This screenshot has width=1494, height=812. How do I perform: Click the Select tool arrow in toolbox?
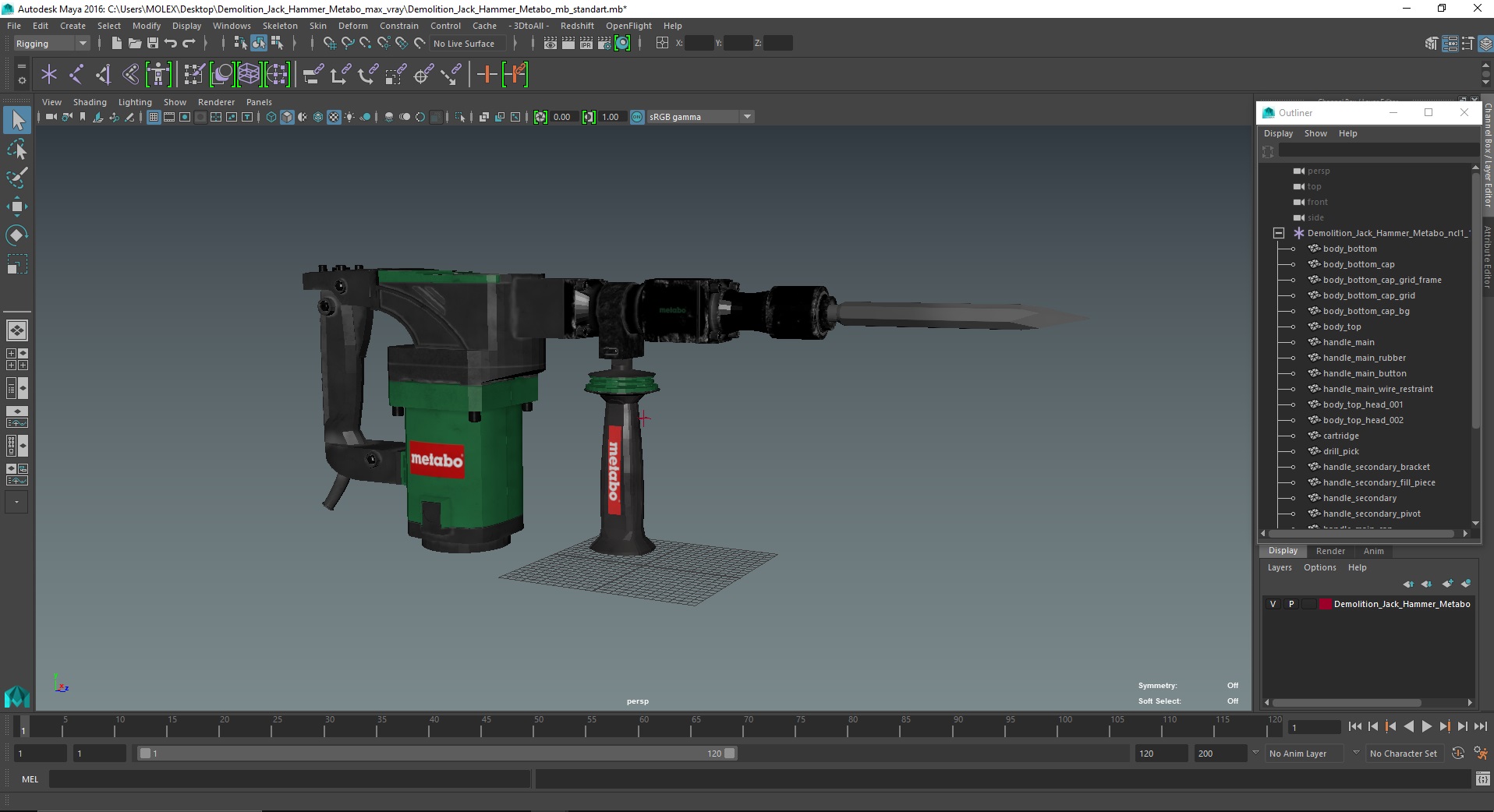point(17,120)
